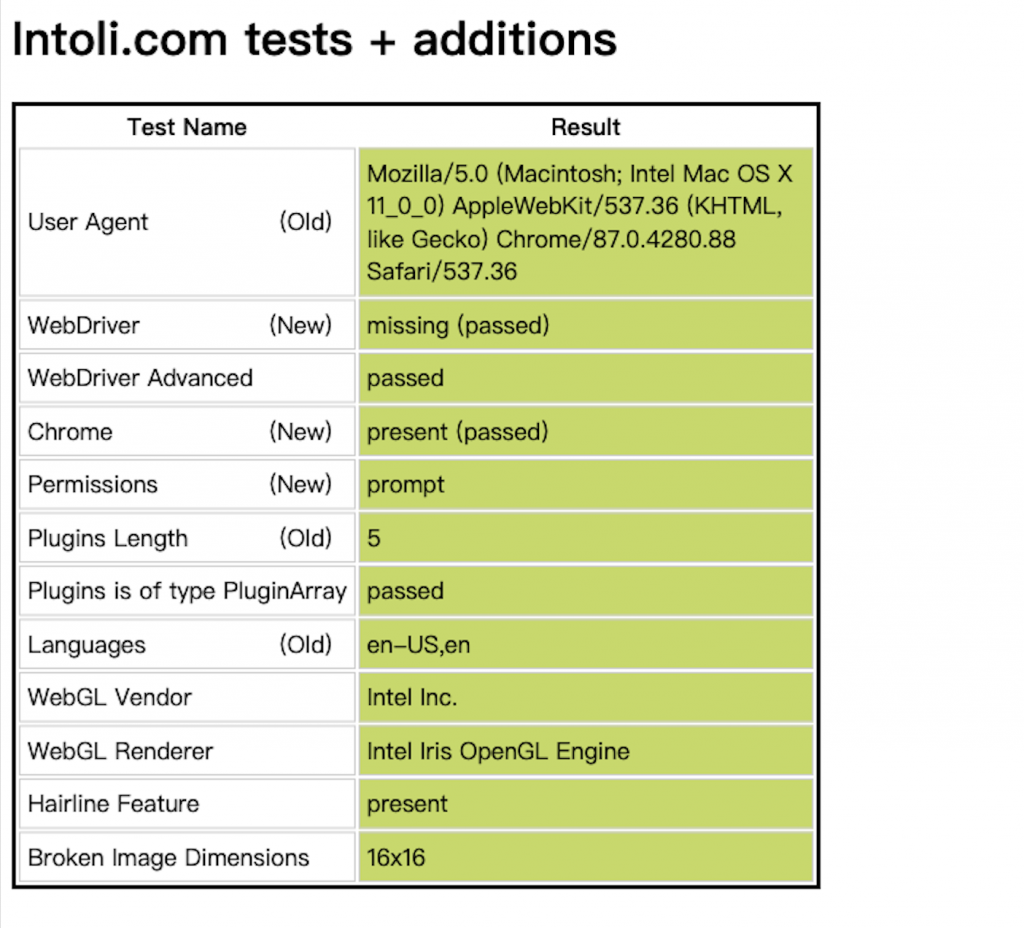Select the 'en-US,en' languages result
The width and height of the screenshot is (1024, 928).
(x=418, y=645)
